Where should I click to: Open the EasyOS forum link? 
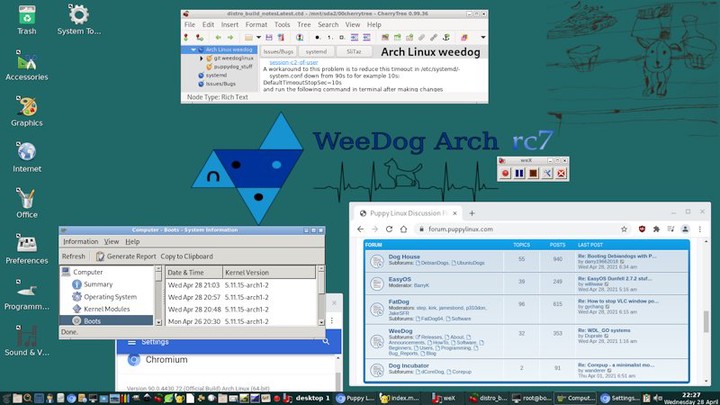coord(399,279)
